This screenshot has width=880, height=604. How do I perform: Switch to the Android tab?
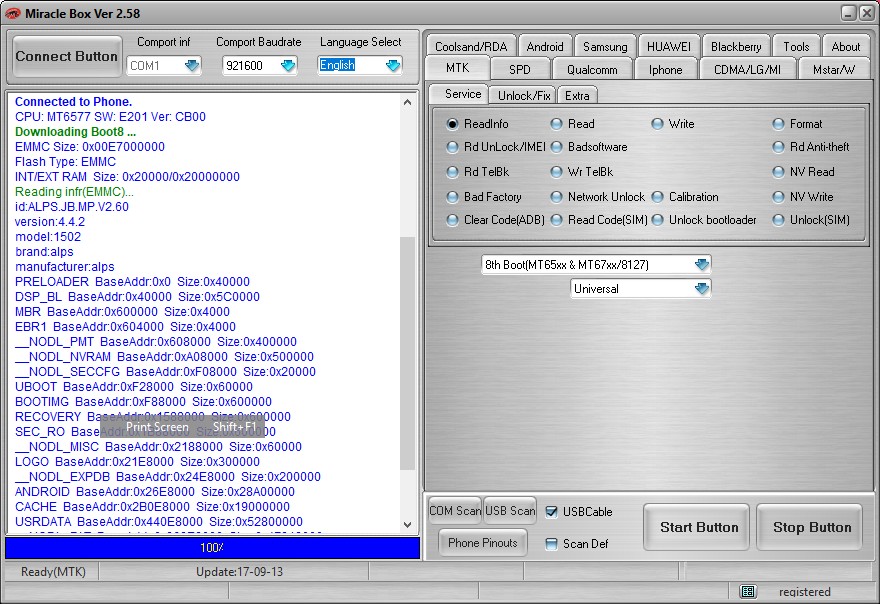click(x=544, y=47)
